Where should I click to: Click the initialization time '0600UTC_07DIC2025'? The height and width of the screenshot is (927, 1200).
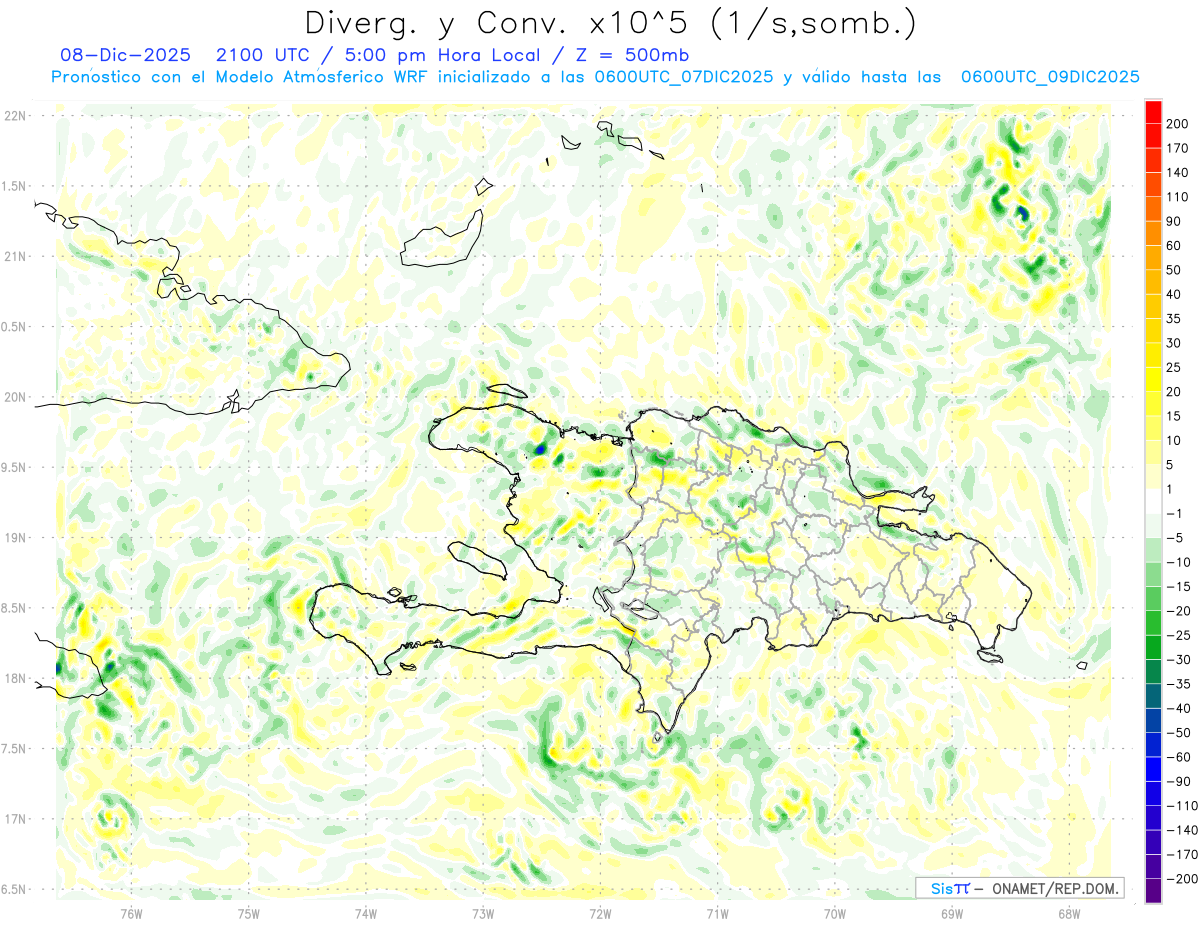[x=684, y=77]
